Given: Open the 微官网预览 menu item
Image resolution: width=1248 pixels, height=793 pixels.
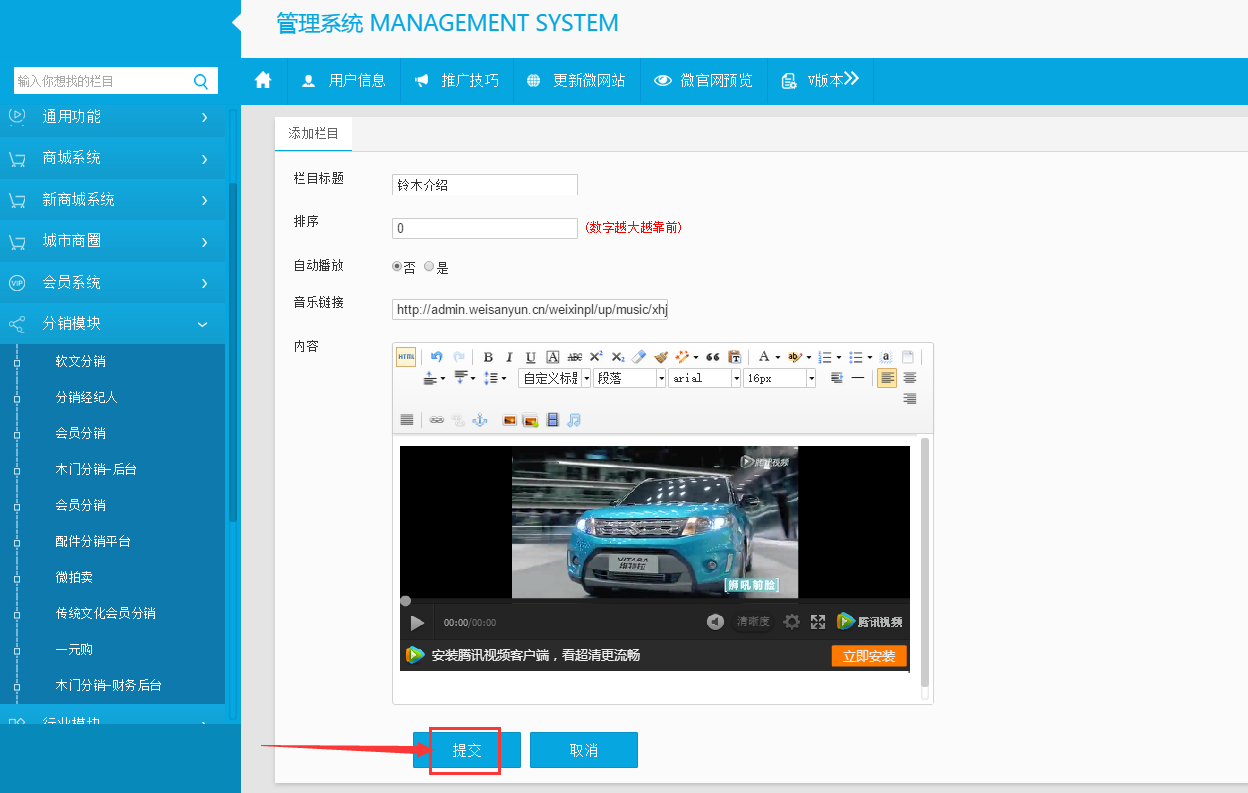Looking at the screenshot, I should click(704, 80).
